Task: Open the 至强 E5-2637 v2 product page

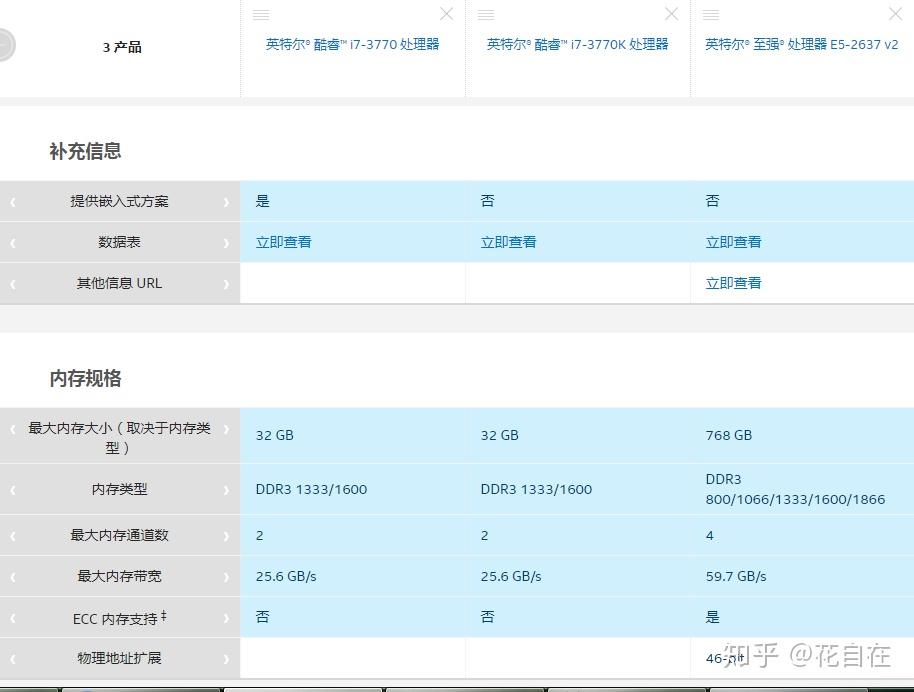Action: (x=802, y=44)
